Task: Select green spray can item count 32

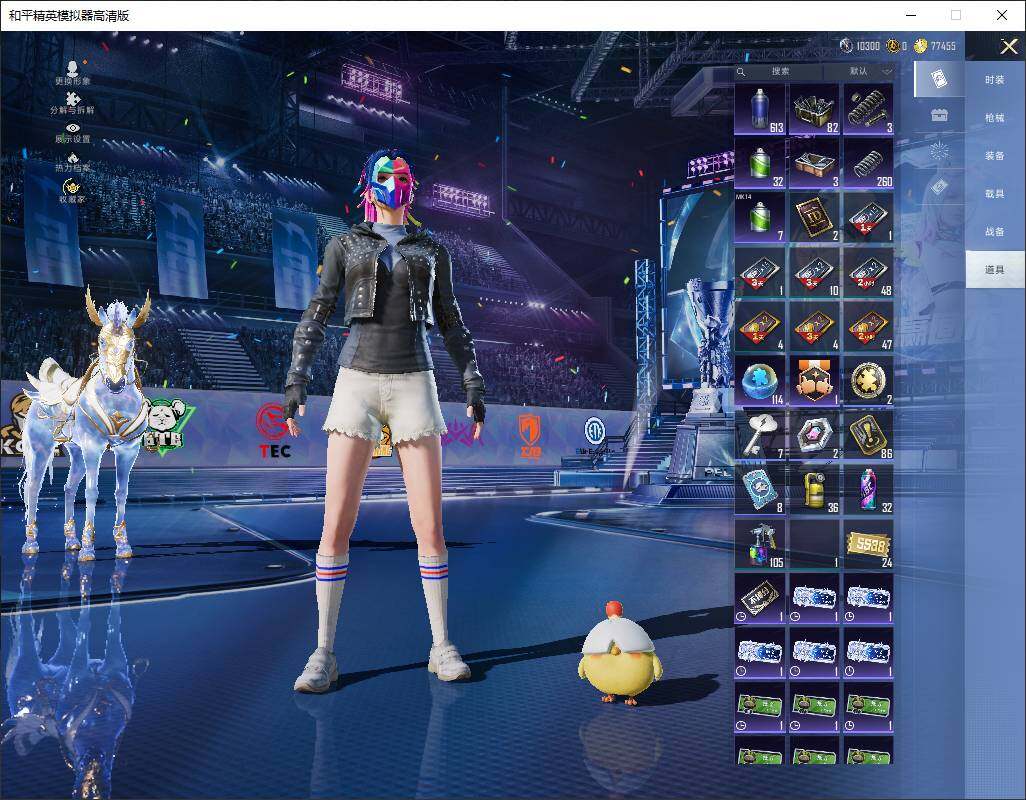Action: 760,163
